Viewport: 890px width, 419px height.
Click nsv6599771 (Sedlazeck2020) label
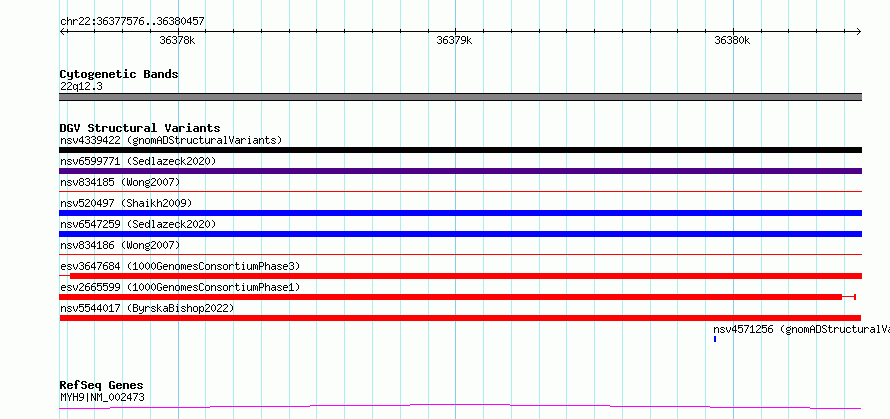[x=138, y=161]
